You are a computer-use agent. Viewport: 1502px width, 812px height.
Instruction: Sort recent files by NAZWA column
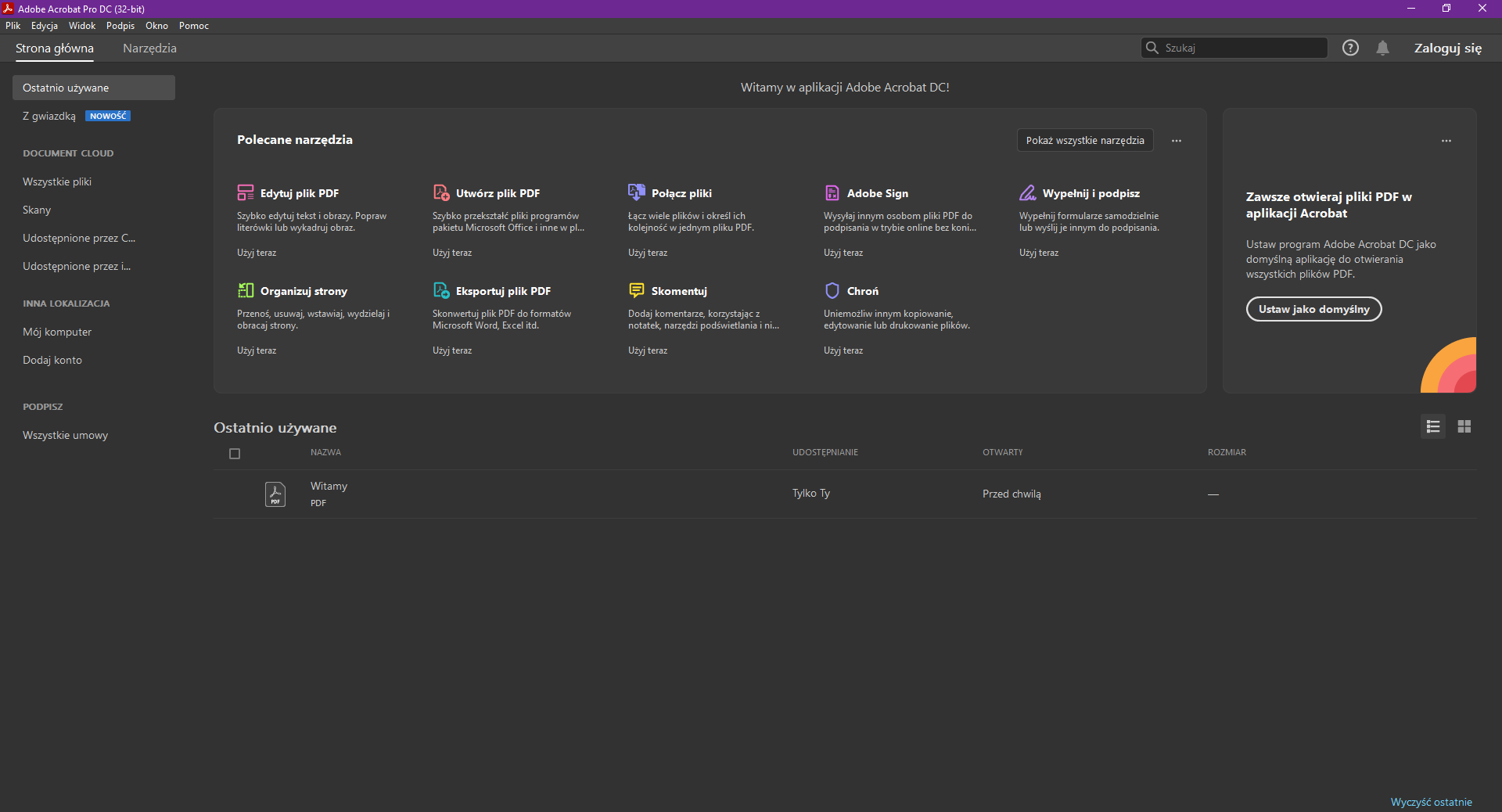325,452
